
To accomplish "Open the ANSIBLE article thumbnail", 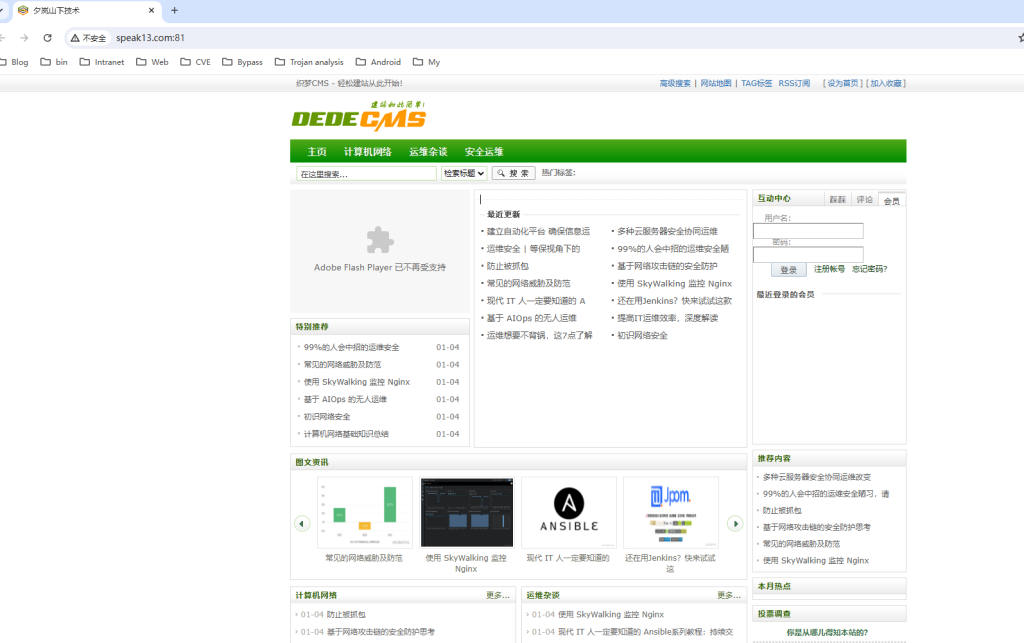I will [568, 512].
